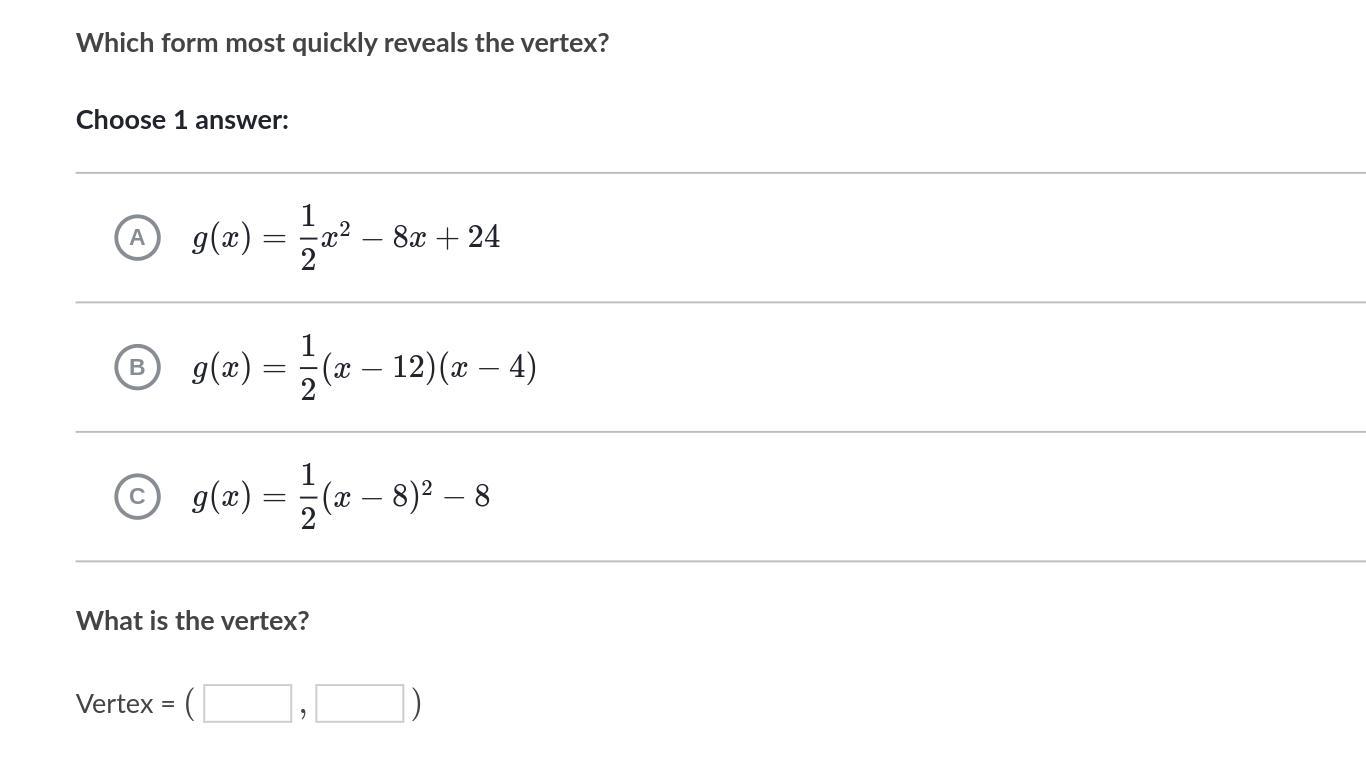Screen dimensions: 1366x768
Task: Select answer choice A radio button
Action: click(x=137, y=237)
